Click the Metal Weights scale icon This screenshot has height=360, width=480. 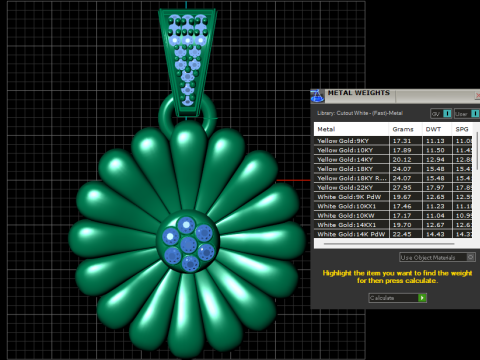pos(317,96)
